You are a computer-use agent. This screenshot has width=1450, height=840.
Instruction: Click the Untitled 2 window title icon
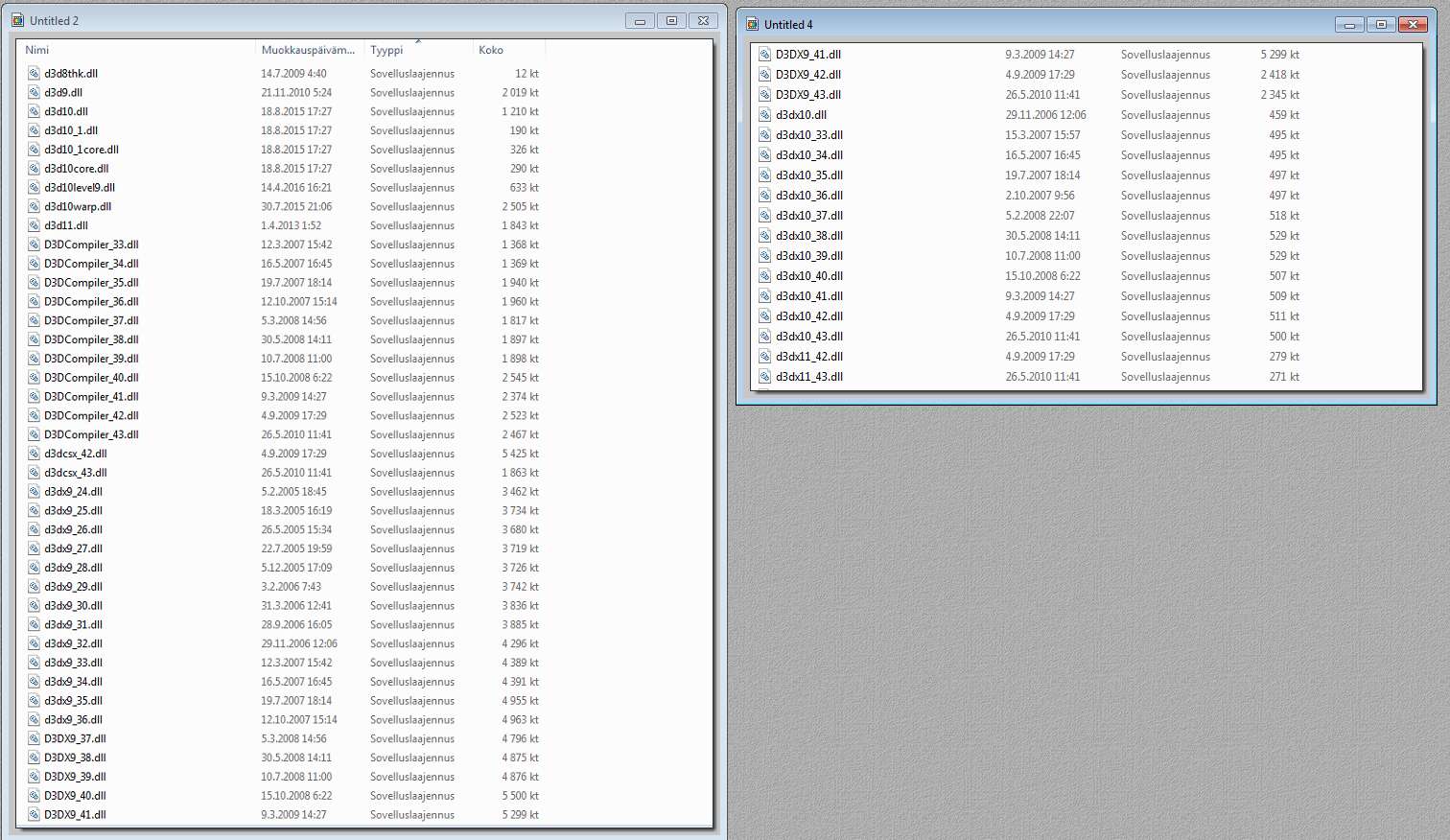[x=17, y=20]
